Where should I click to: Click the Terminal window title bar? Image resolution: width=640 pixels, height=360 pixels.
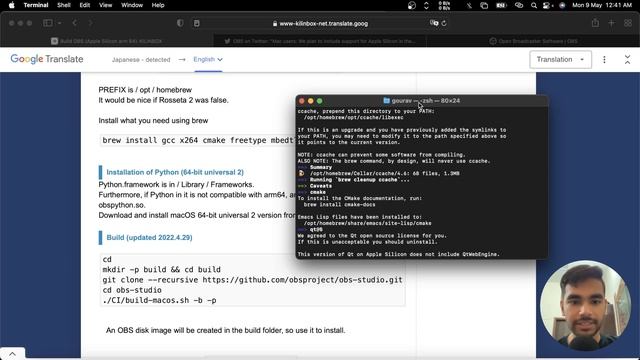coord(422,101)
